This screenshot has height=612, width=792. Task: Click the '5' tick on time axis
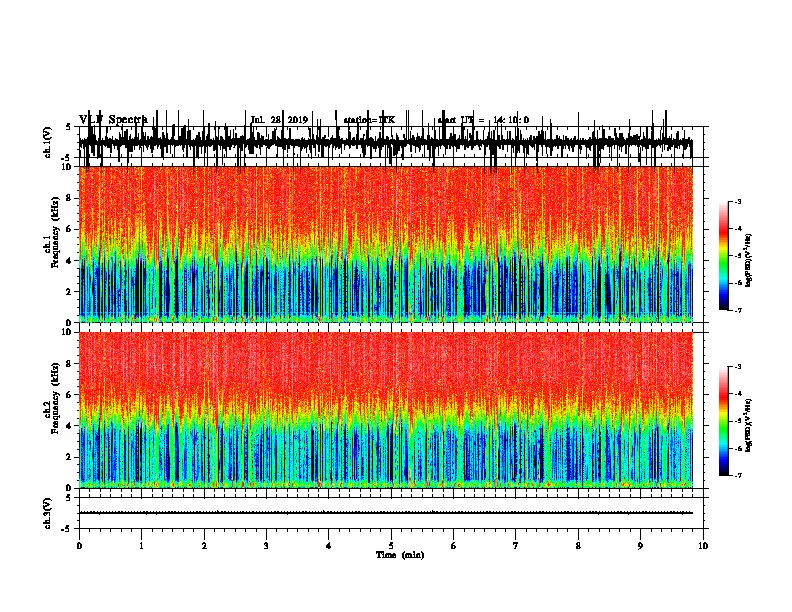391,546
